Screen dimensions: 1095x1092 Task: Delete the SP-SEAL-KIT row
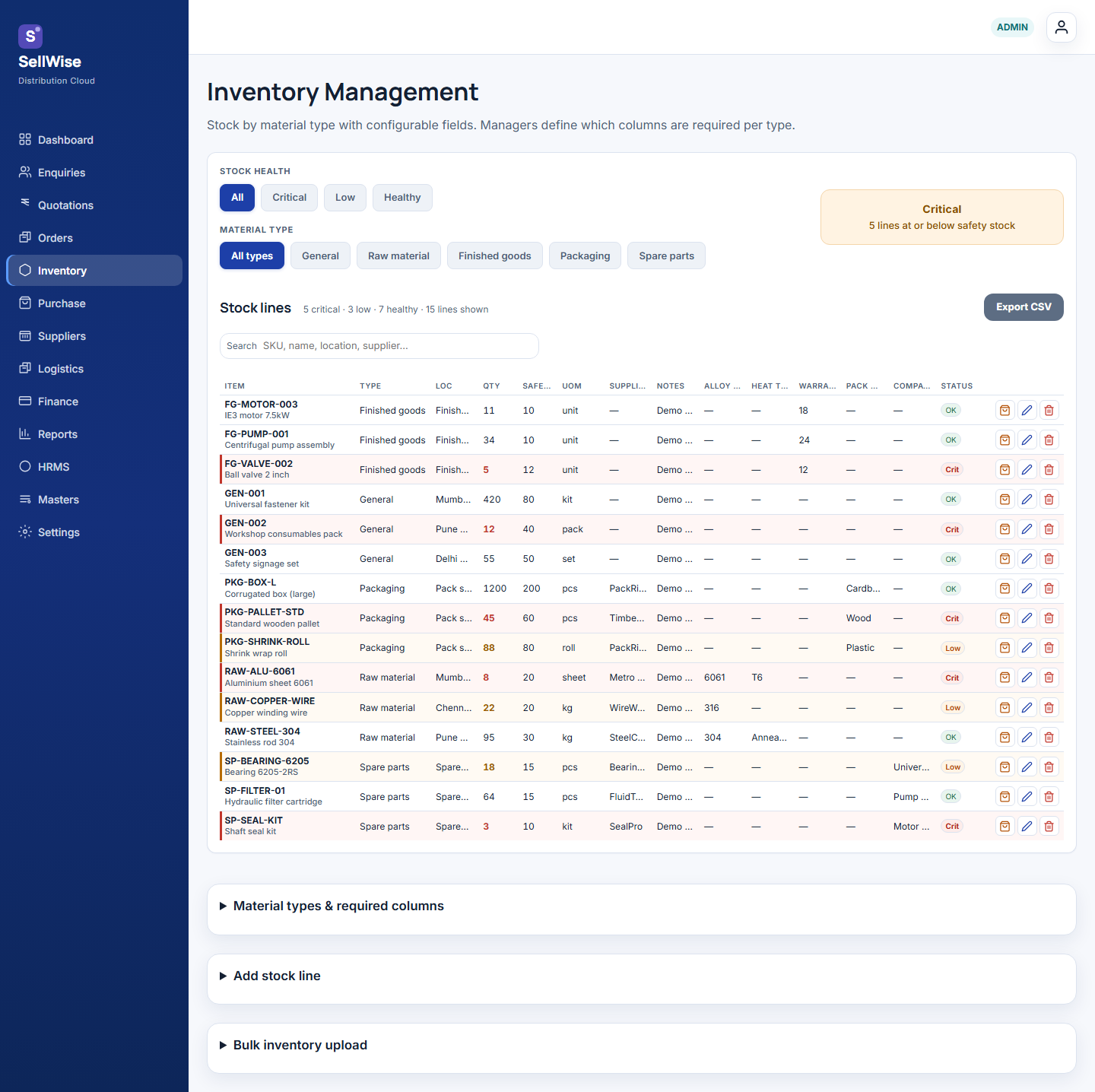pyautogui.click(x=1049, y=826)
